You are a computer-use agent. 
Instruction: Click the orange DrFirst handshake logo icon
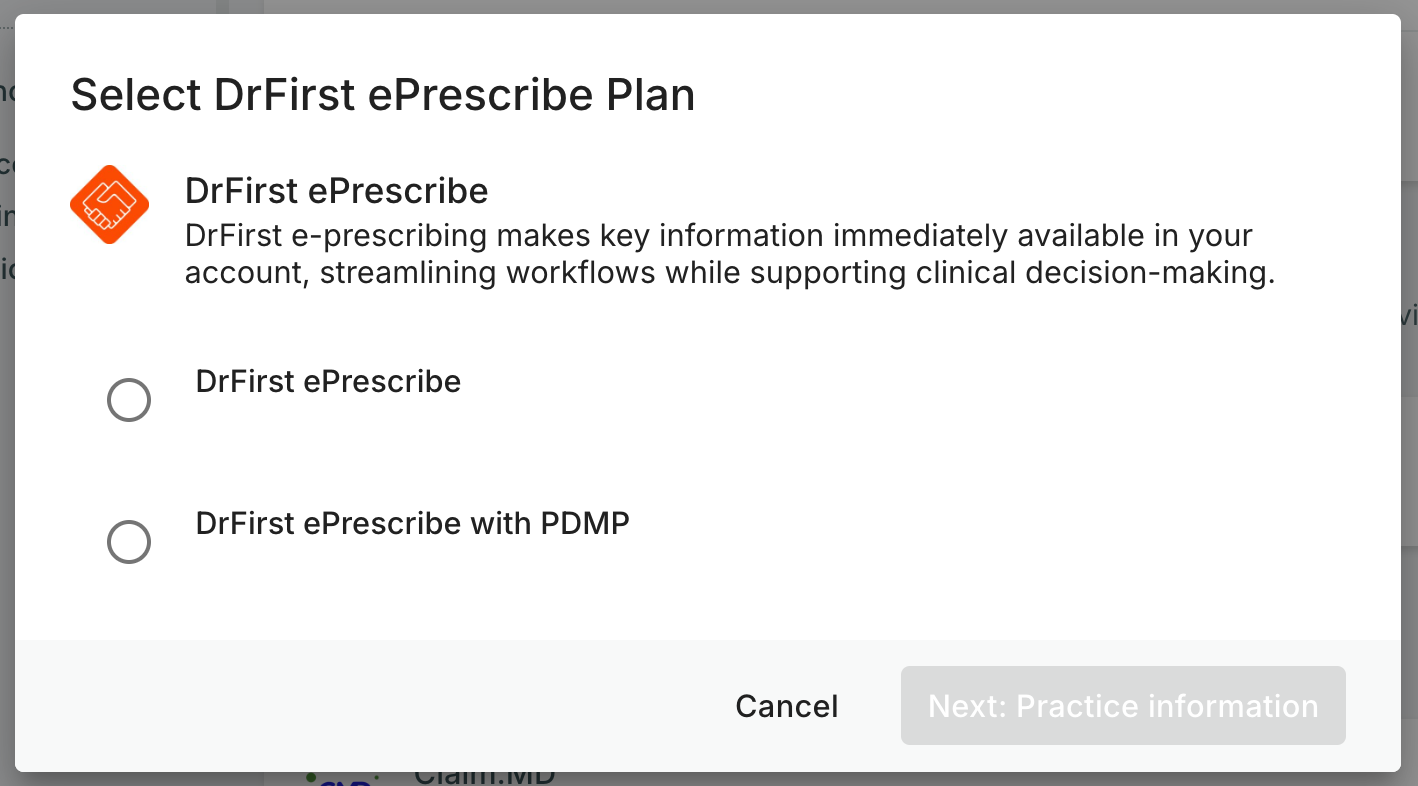[109, 204]
